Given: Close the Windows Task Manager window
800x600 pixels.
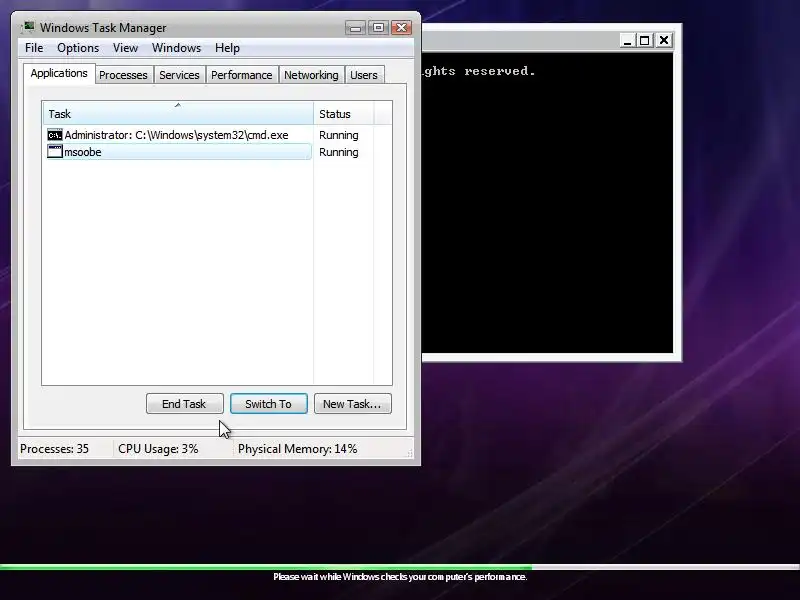Looking at the screenshot, I should click(x=402, y=28).
